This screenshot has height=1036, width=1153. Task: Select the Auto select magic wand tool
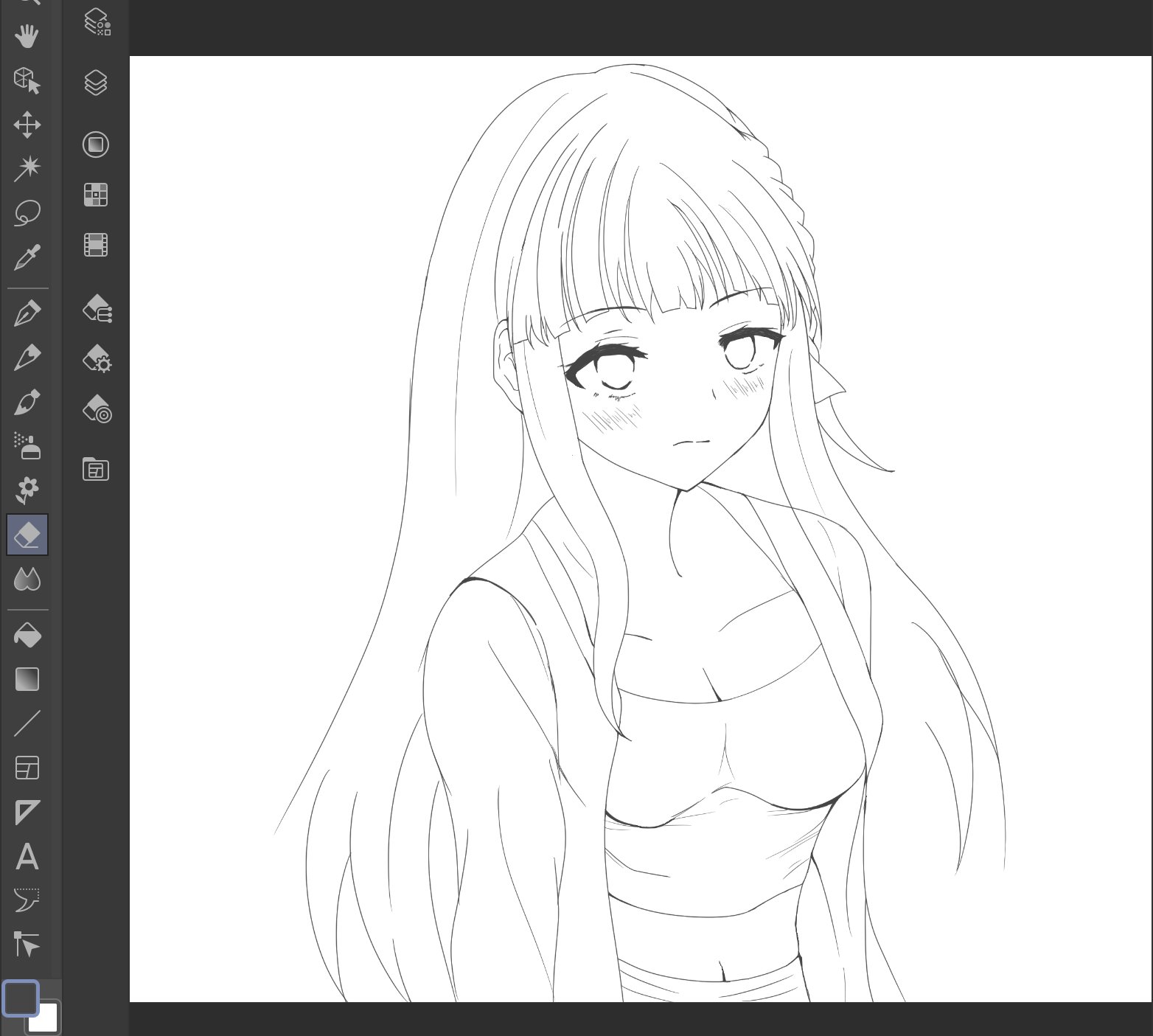tap(27, 169)
